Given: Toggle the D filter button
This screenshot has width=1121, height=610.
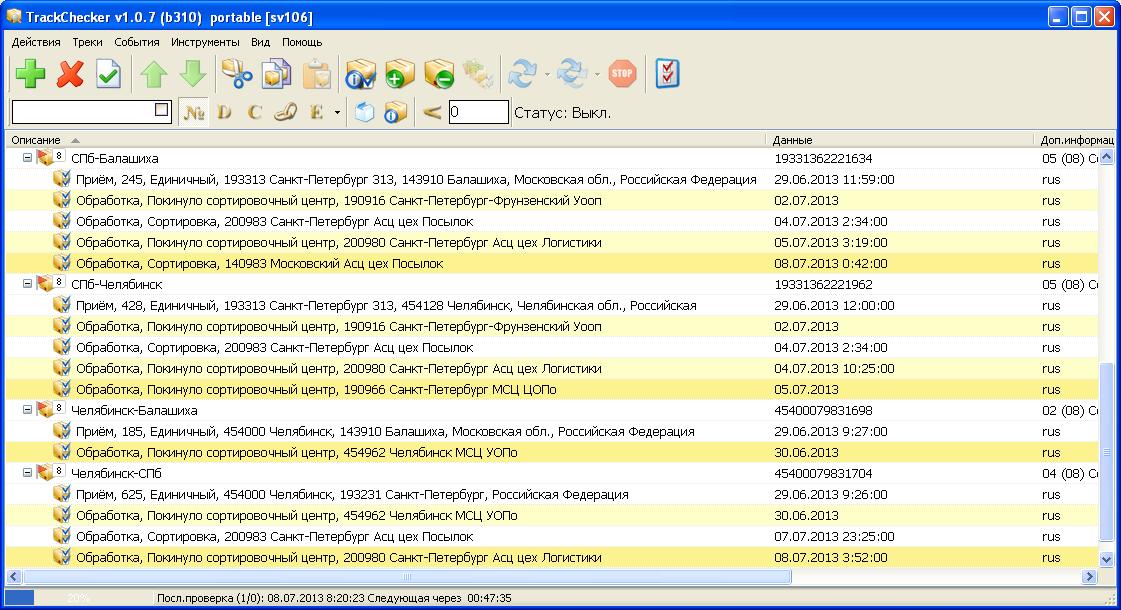Looking at the screenshot, I should click(x=224, y=112).
